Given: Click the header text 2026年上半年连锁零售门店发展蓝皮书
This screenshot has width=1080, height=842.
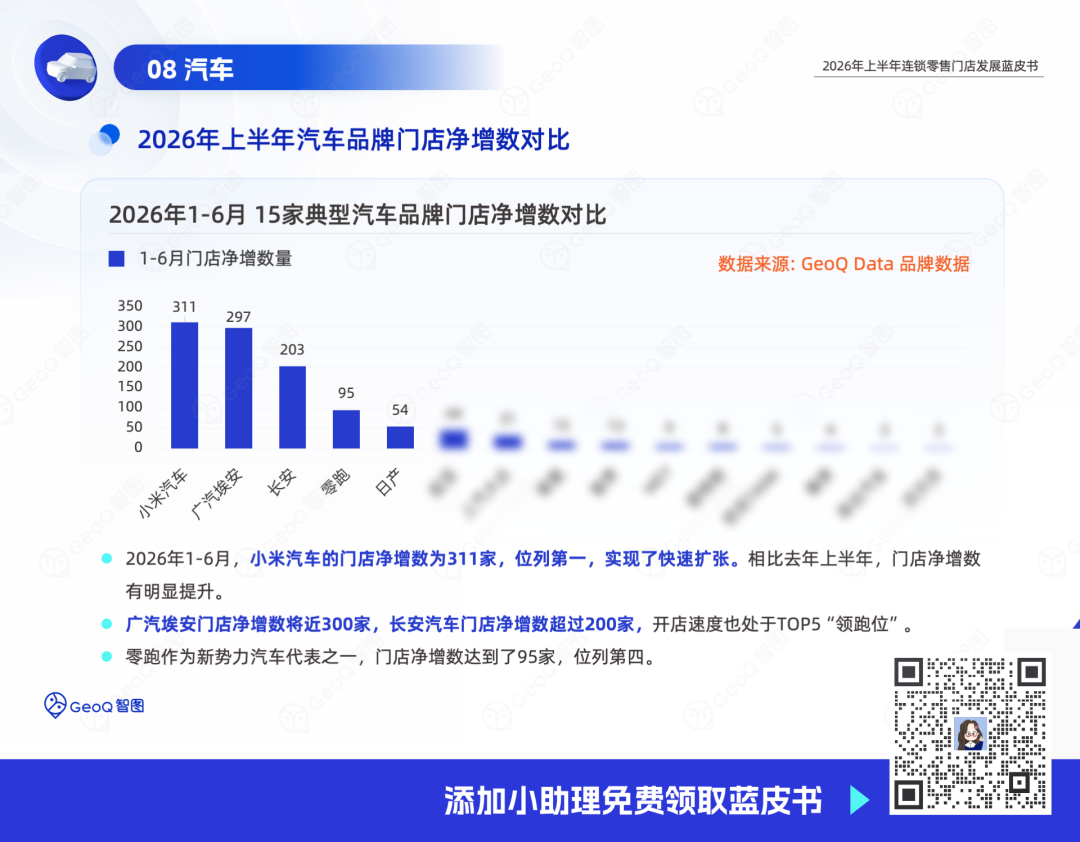Looking at the screenshot, I should pyautogui.click(x=930, y=66).
